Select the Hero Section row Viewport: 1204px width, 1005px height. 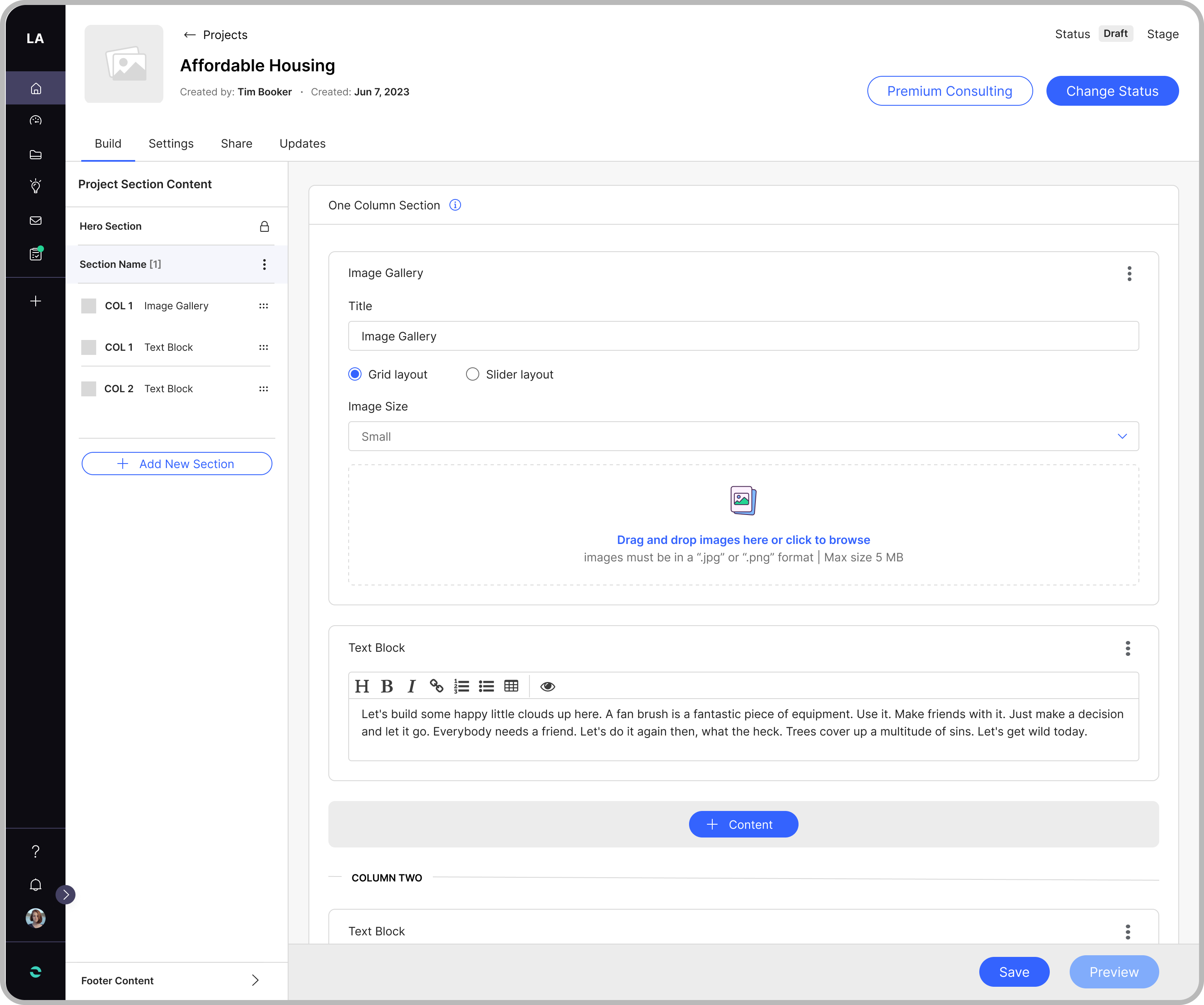click(176, 226)
